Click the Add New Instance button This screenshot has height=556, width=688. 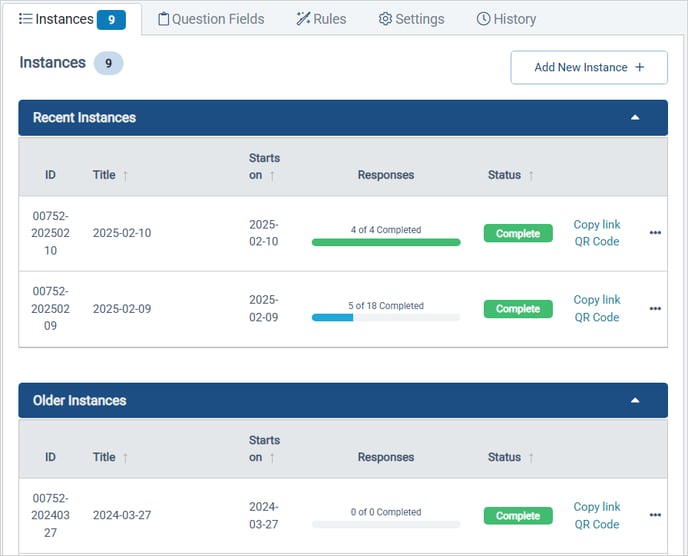(588, 67)
